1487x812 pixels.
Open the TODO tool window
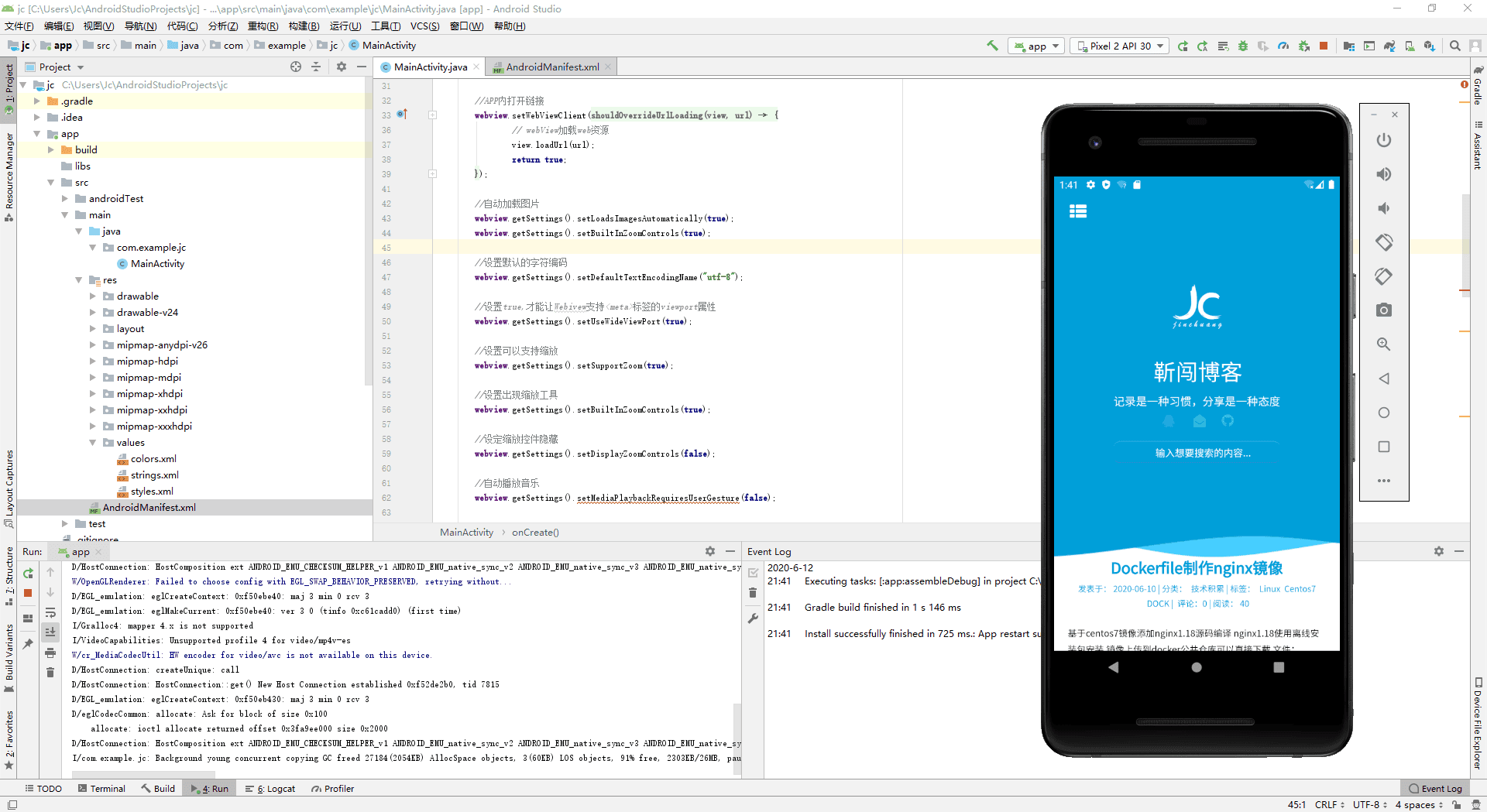[43, 789]
